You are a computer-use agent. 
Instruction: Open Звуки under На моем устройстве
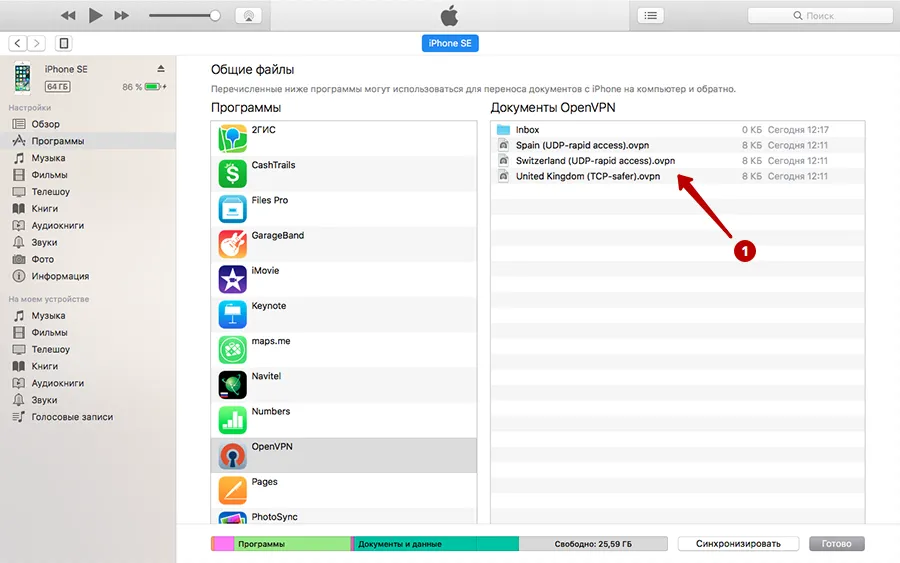click(x=88, y=400)
